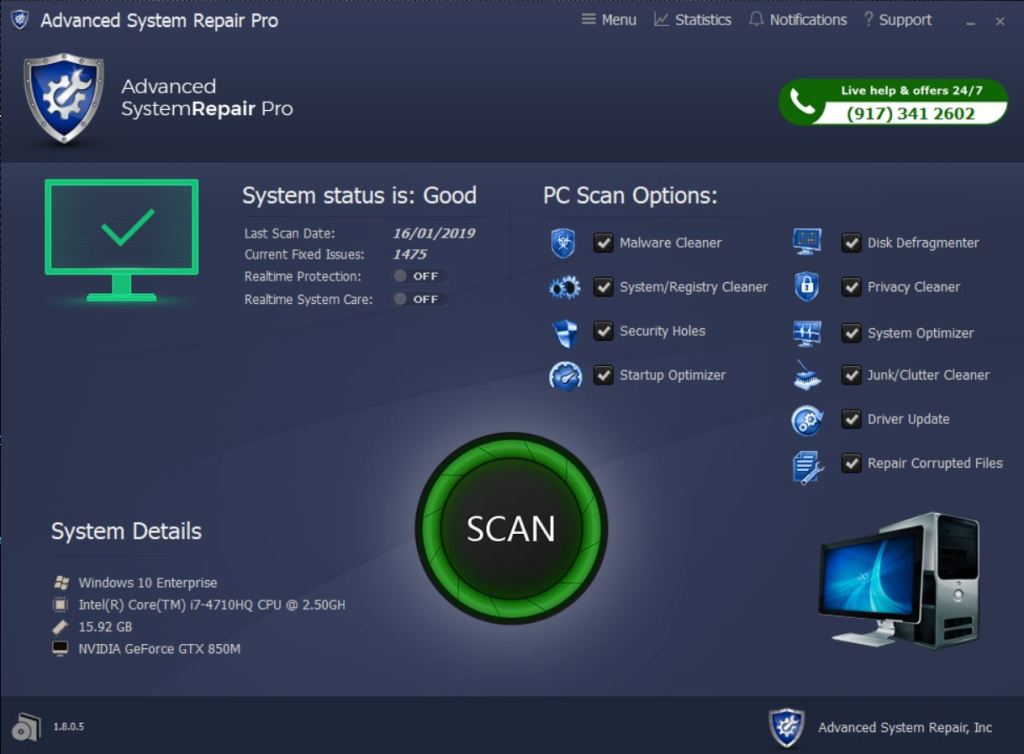Click the Privacy Cleaner padlock icon

tap(807, 287)
